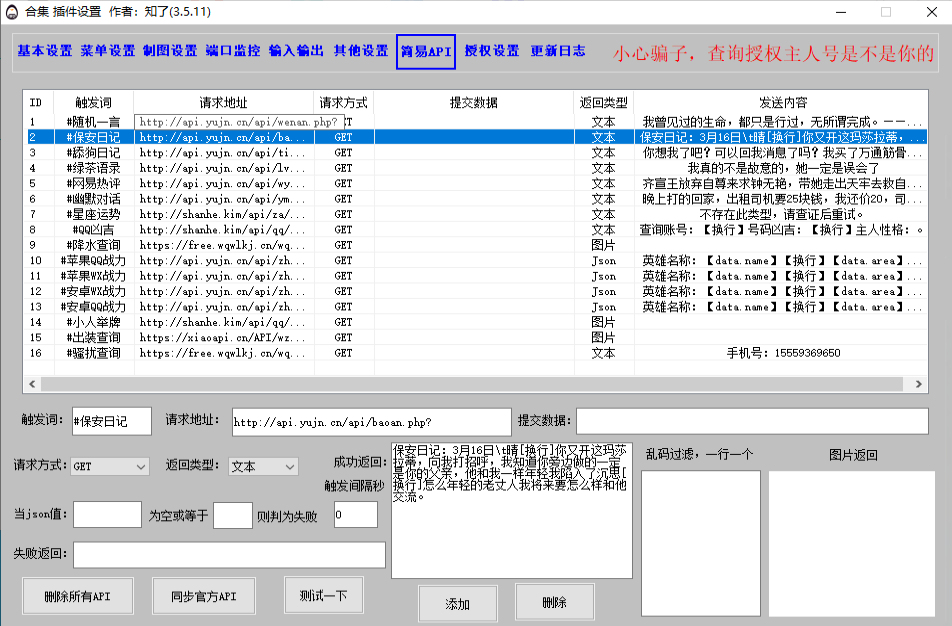The image size is (952, 626).
Task: Click the app icon in the title bar
Action: click(10, 11)
